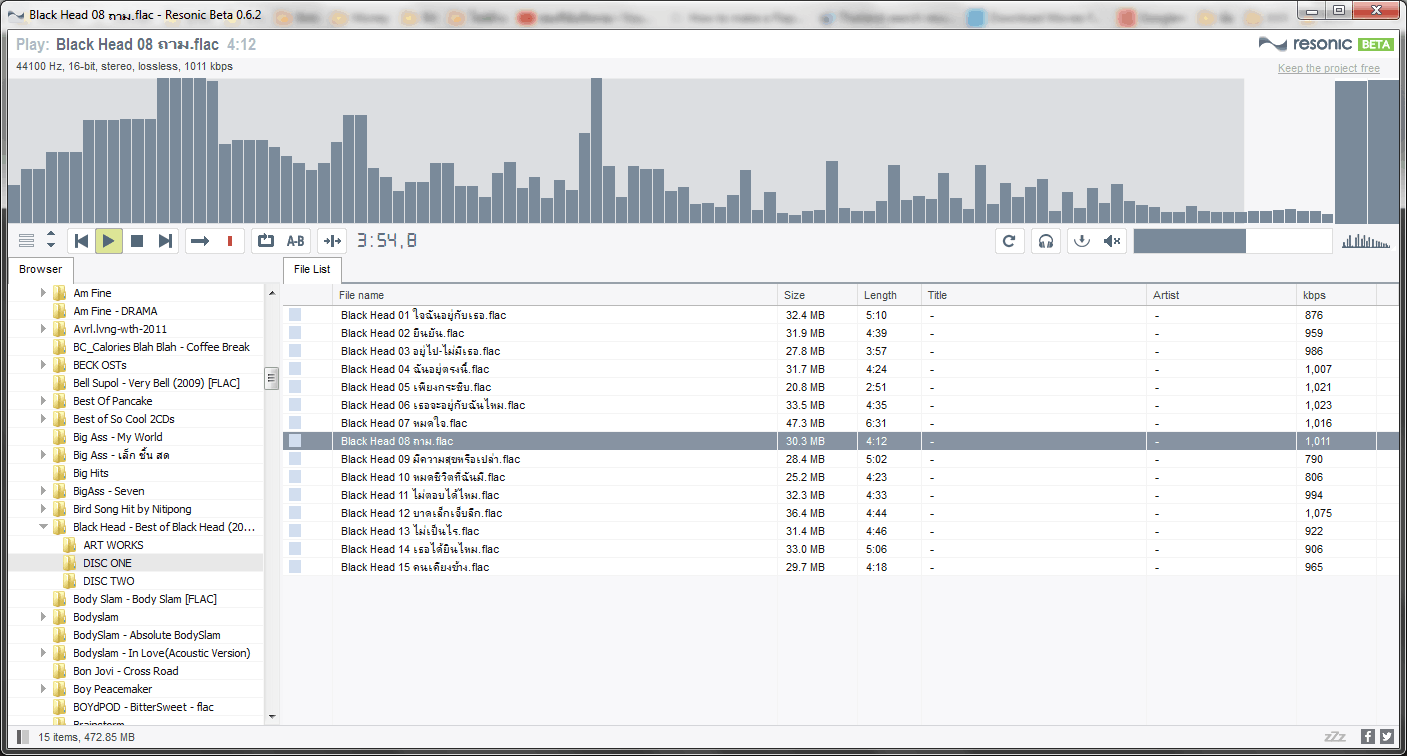Click the playback time display 3:54,8
1407x756 pixels.
[x=387, y=241]
